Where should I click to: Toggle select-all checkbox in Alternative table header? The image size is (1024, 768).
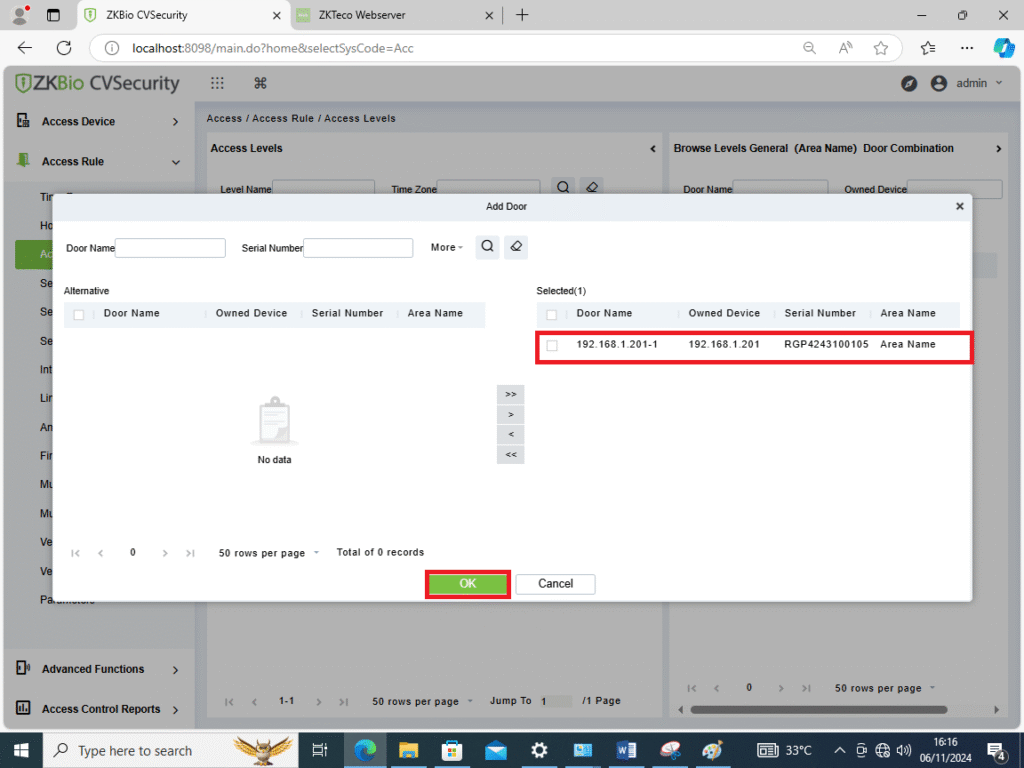click(79, 314)
